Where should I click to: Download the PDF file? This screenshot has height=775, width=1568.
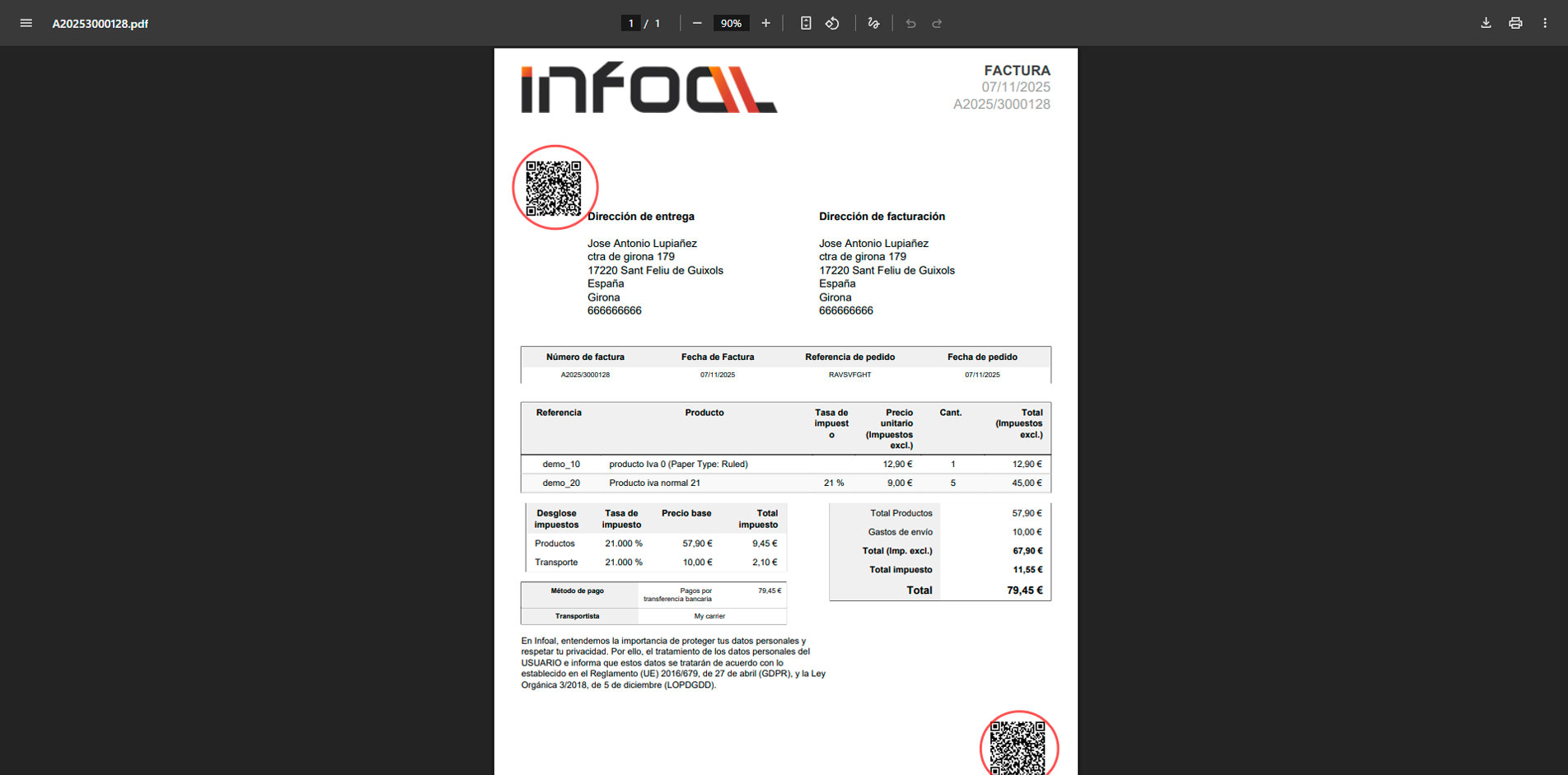tap(1486, 23)
